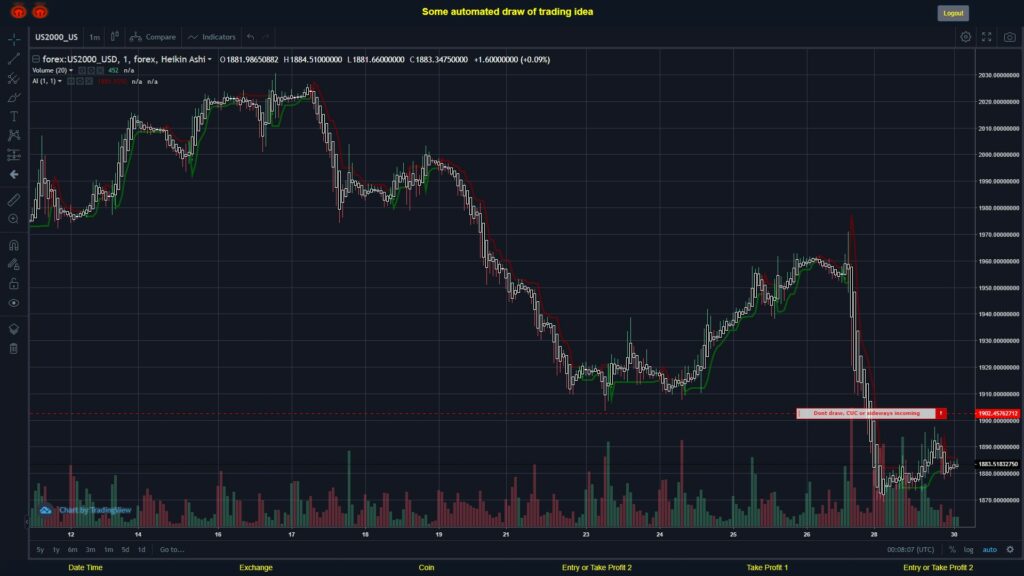Expand the Volume (20) indicator dropdown
Image resolution: width=1024 pixels, height=576 pixels.
(x=71, y=71)
